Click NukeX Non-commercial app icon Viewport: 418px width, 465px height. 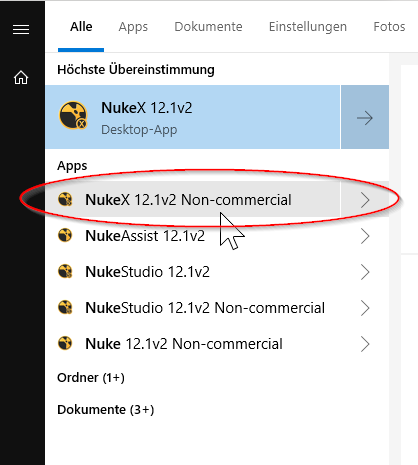pyautogui.click(x=65, y=200)
